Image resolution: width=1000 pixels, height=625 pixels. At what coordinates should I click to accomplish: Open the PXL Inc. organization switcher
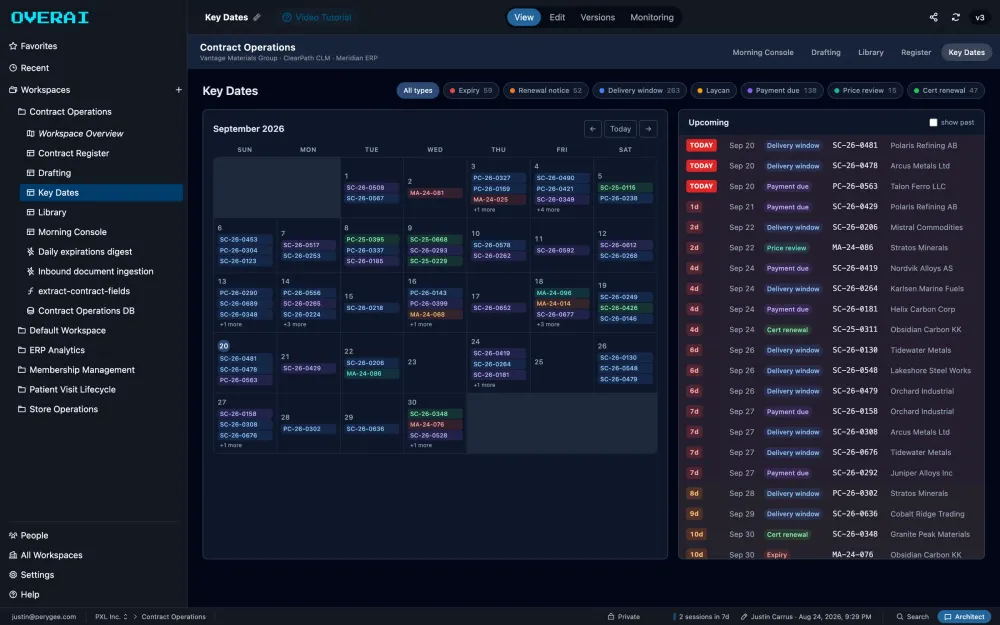tap(111, 617)
